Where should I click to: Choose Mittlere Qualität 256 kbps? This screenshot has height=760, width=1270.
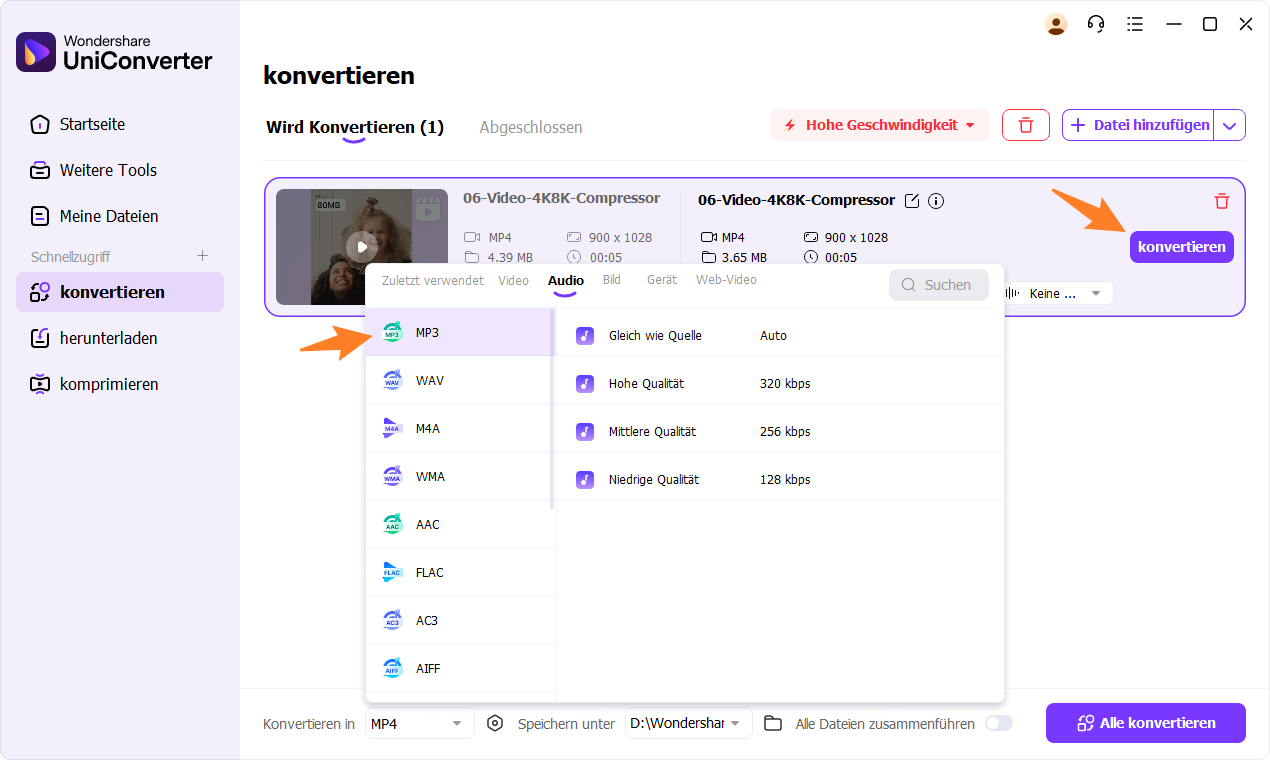780,432
